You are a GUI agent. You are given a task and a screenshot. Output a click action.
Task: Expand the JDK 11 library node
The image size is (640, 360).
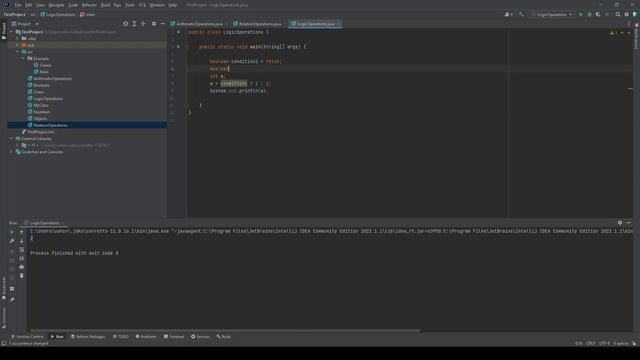(18, 145)
